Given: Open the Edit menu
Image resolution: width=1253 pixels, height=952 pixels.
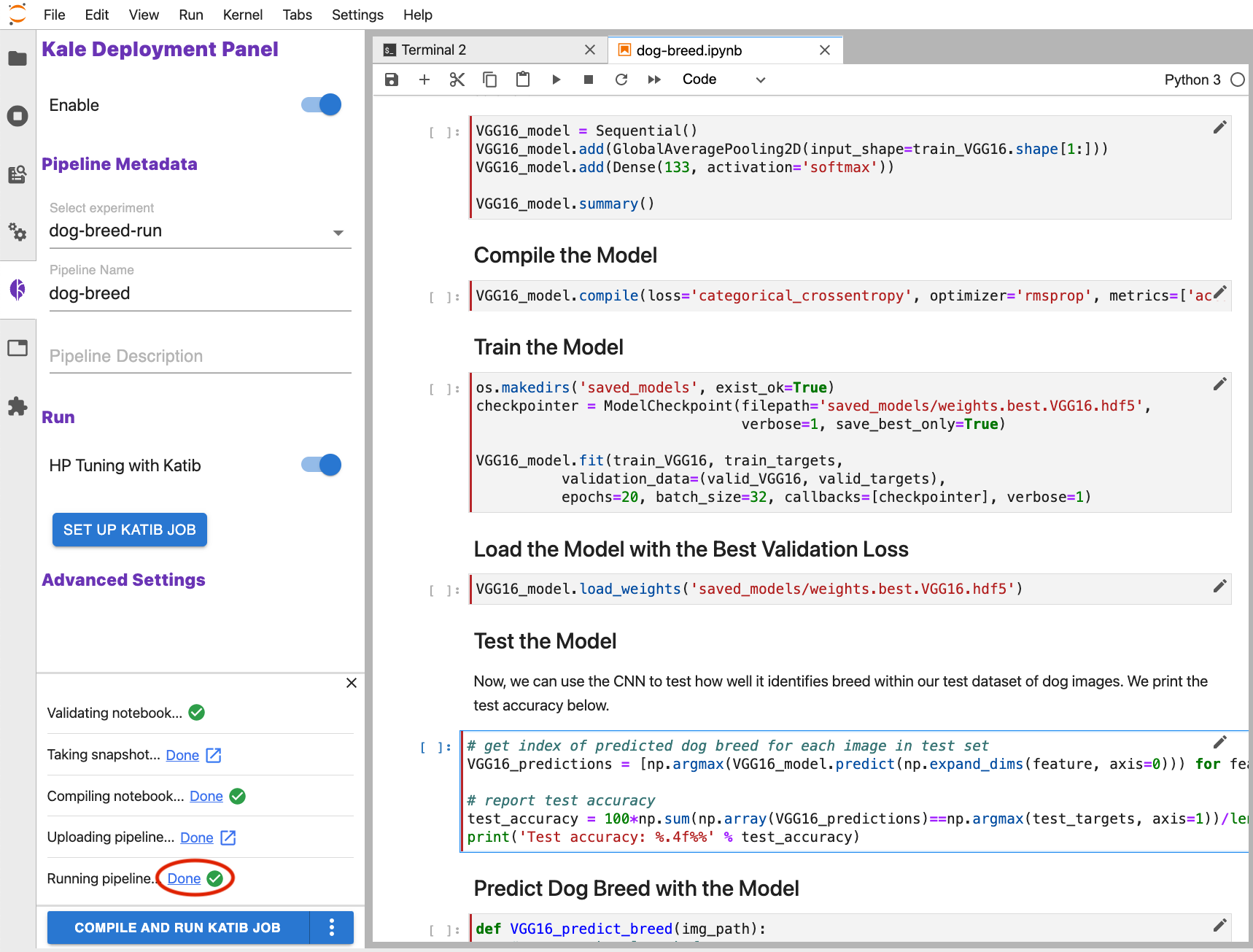Looking at the screenshot, I should (96, 15).
